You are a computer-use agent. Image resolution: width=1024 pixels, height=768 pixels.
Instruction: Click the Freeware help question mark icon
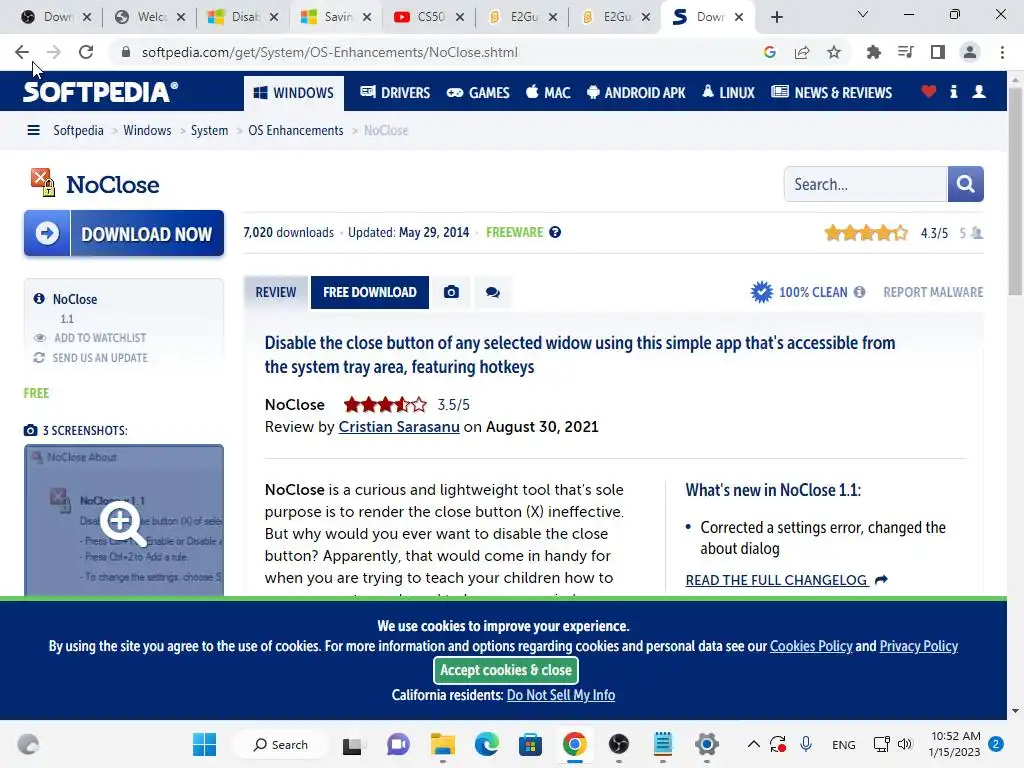(x=554, y=232)
